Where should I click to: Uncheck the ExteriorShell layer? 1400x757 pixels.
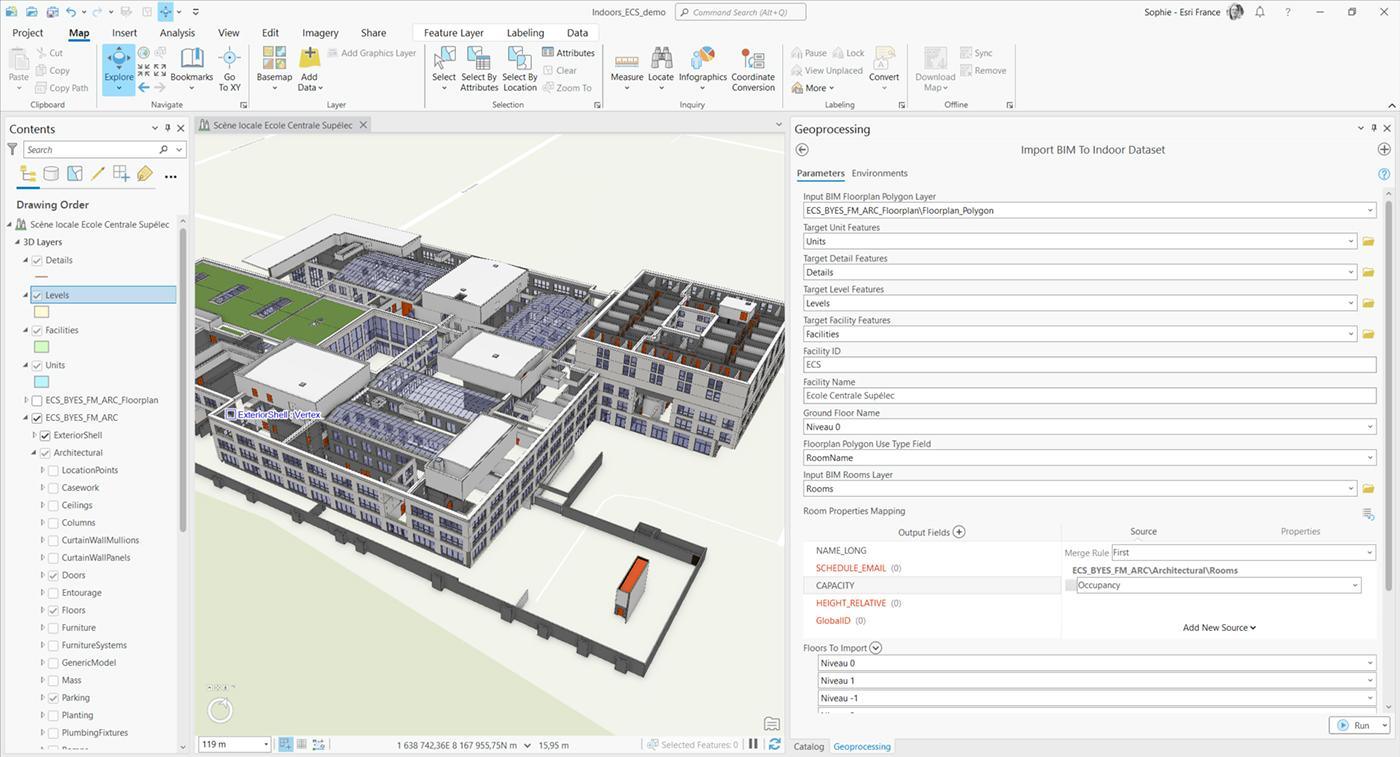click(x=45, y=435)
